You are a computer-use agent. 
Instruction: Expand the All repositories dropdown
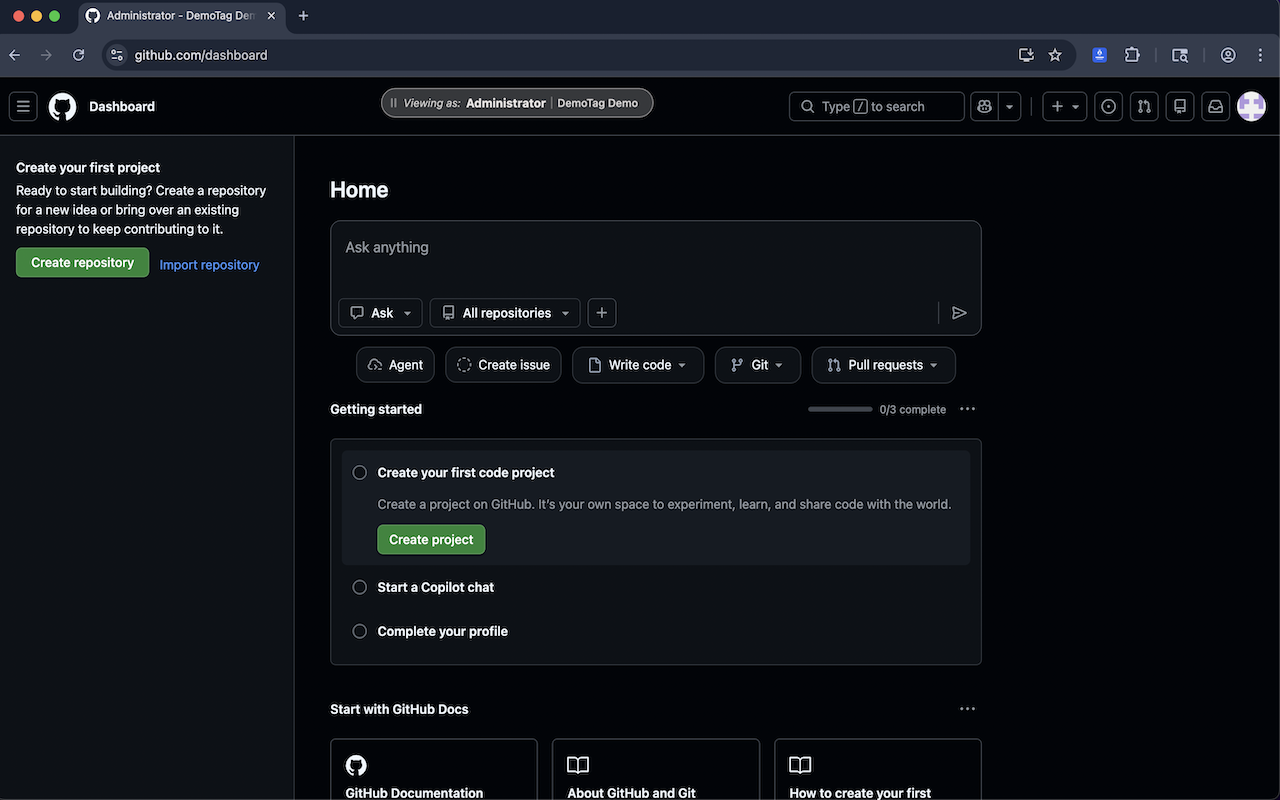click(x=505, y=313)
